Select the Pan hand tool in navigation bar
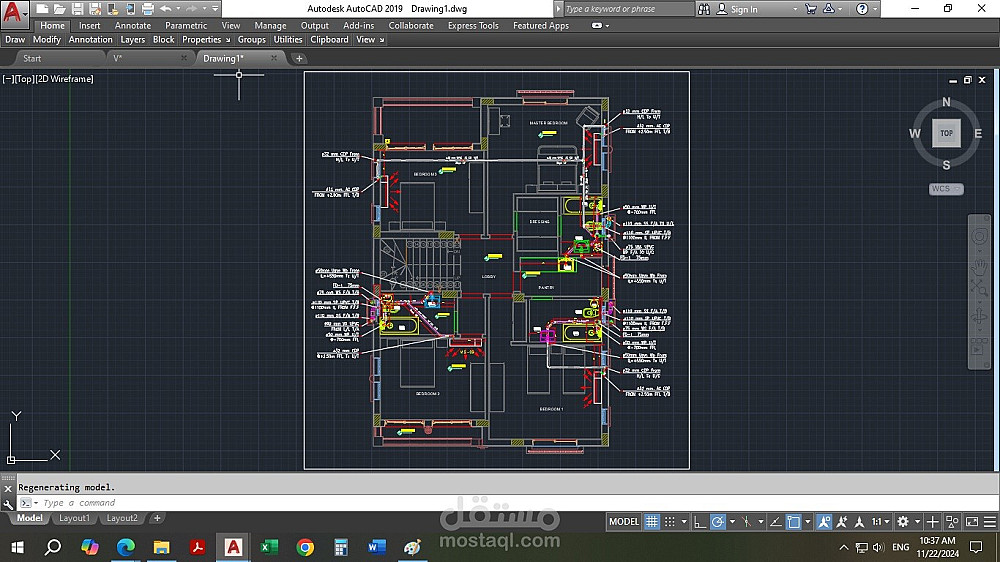 click(979, 266)
